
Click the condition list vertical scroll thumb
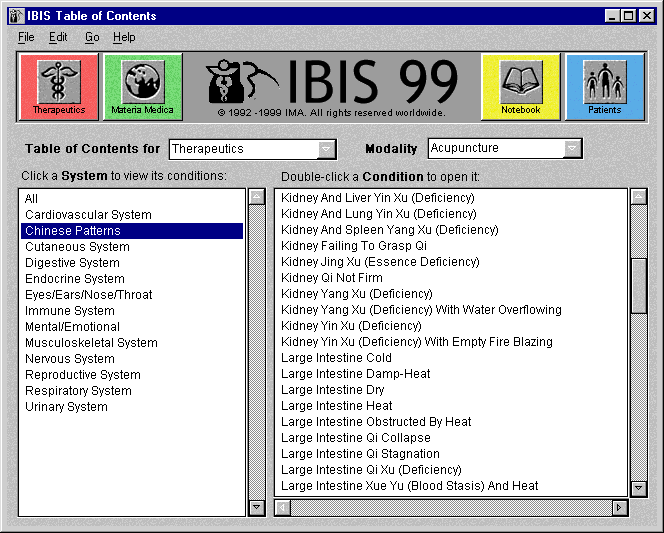(x=639, y=286)
